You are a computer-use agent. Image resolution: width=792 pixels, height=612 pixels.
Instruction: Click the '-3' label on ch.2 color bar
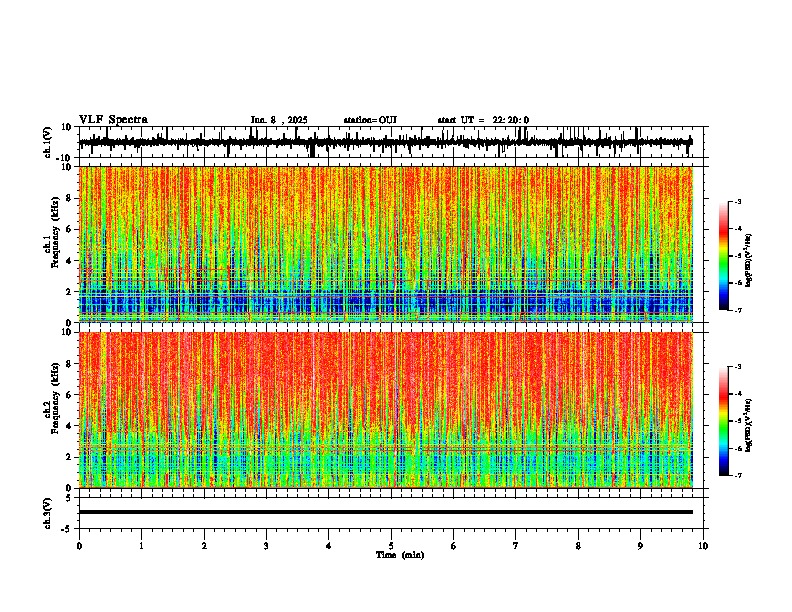738,367
